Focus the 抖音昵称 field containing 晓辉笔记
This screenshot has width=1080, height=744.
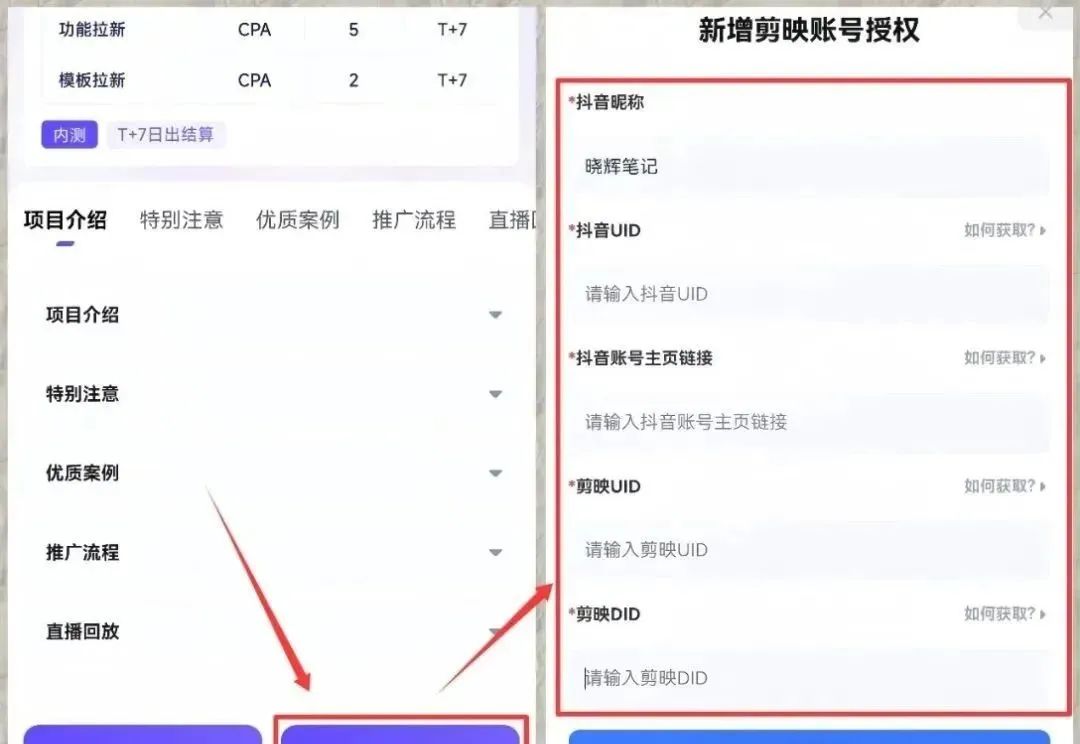809,166
